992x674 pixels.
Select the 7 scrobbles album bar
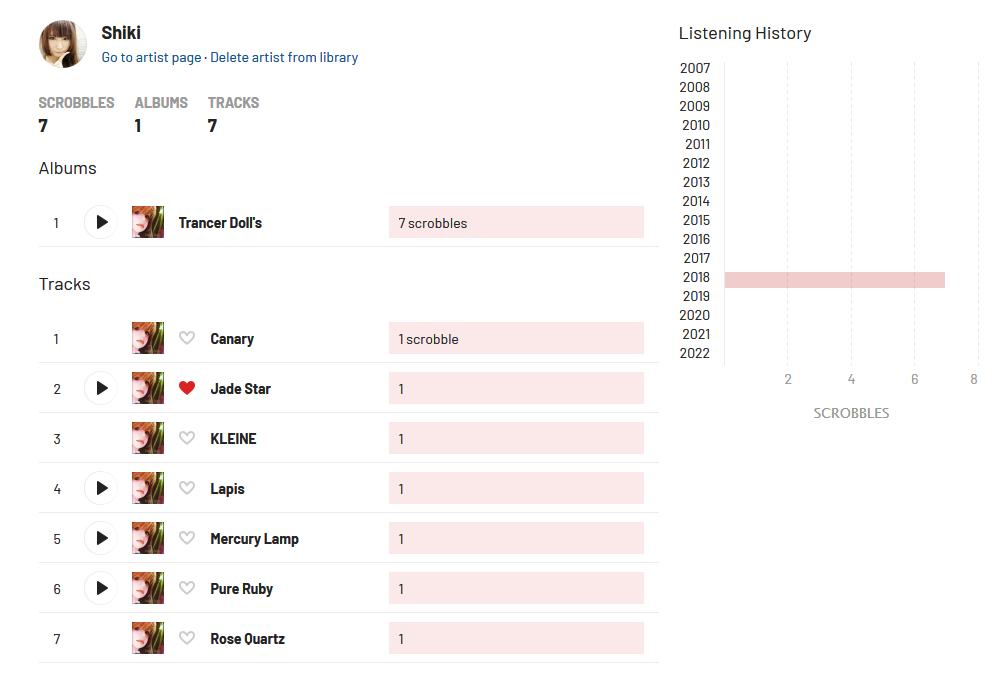point(515,223)
